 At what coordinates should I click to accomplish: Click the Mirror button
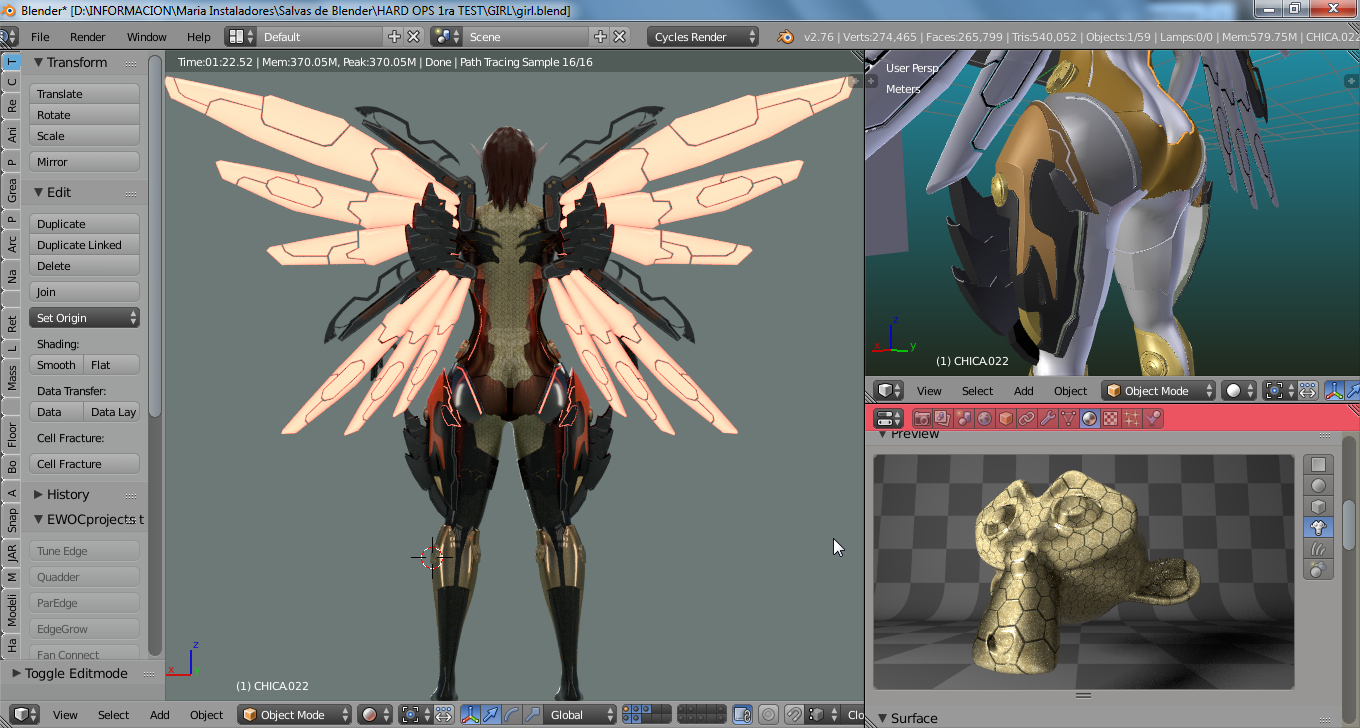pos(84,162)
